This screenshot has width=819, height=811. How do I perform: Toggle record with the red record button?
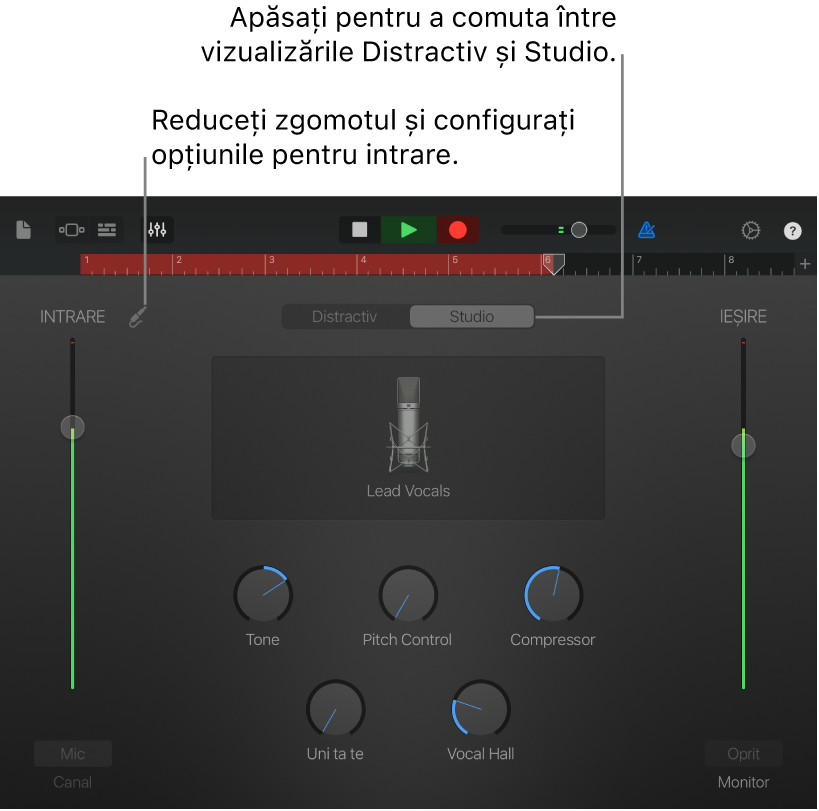(x=457, y=230)
